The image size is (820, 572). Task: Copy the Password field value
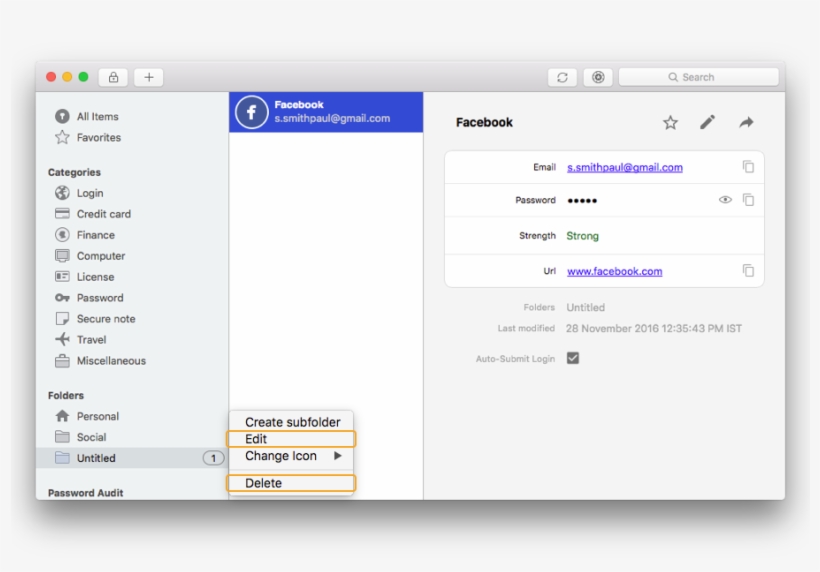(748, 200)
